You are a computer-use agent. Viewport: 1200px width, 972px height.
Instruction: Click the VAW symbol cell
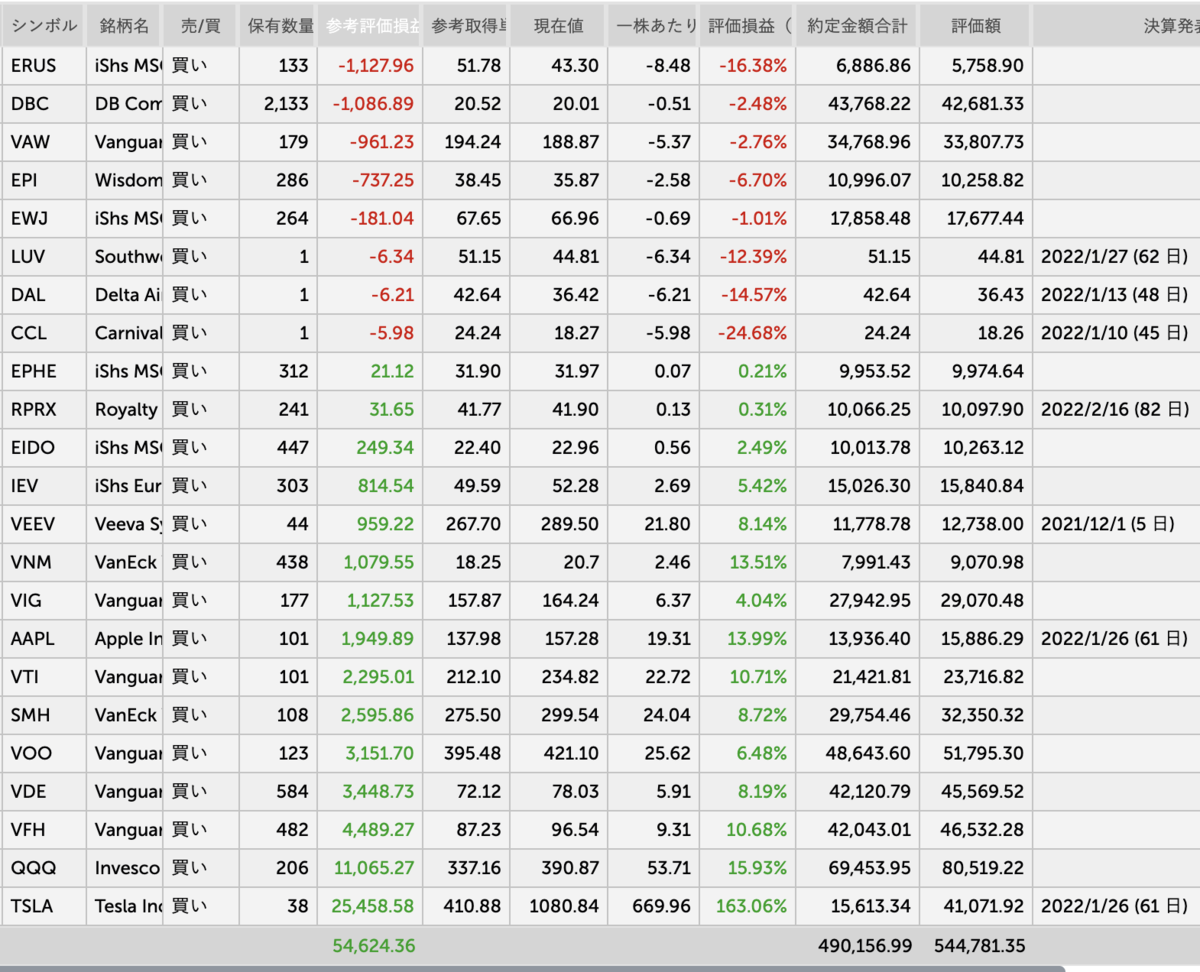pos(43,142)
